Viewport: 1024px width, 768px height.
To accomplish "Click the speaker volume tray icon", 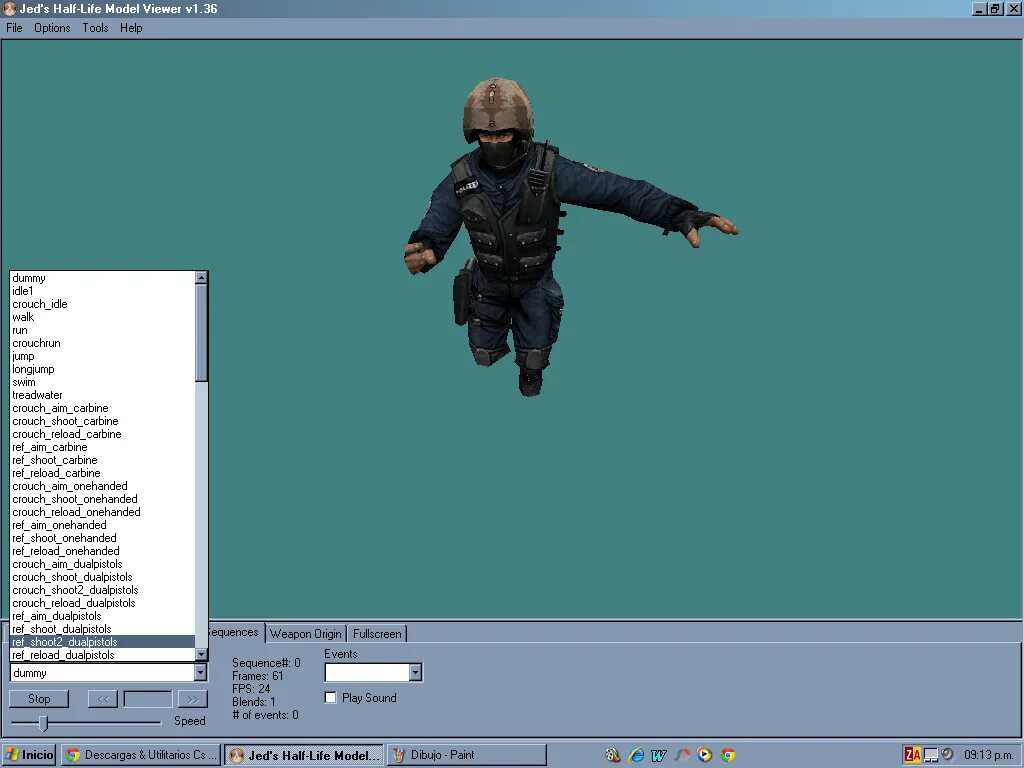I will click(x=948, y=754).
